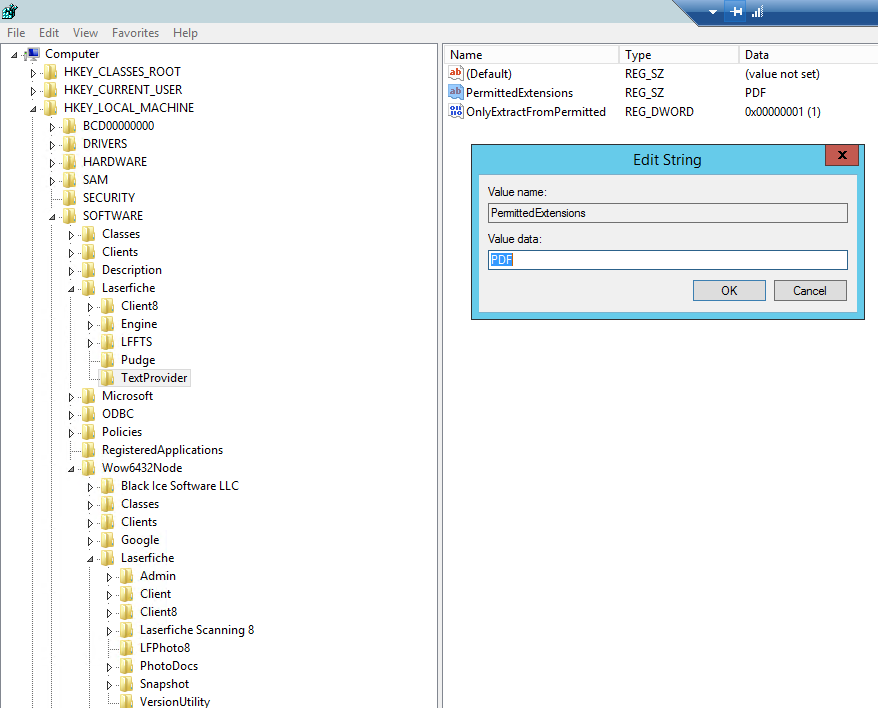The width and height of the screenshot is (878, 708).
Task: Click the Data column header
Action: pyautogui.click(x=757, y=55)
